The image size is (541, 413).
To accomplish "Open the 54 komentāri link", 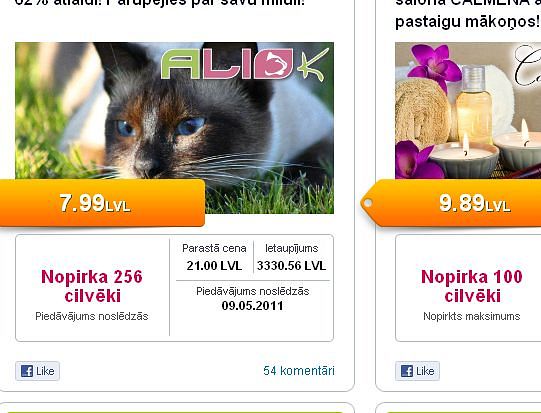I will 299,371.
